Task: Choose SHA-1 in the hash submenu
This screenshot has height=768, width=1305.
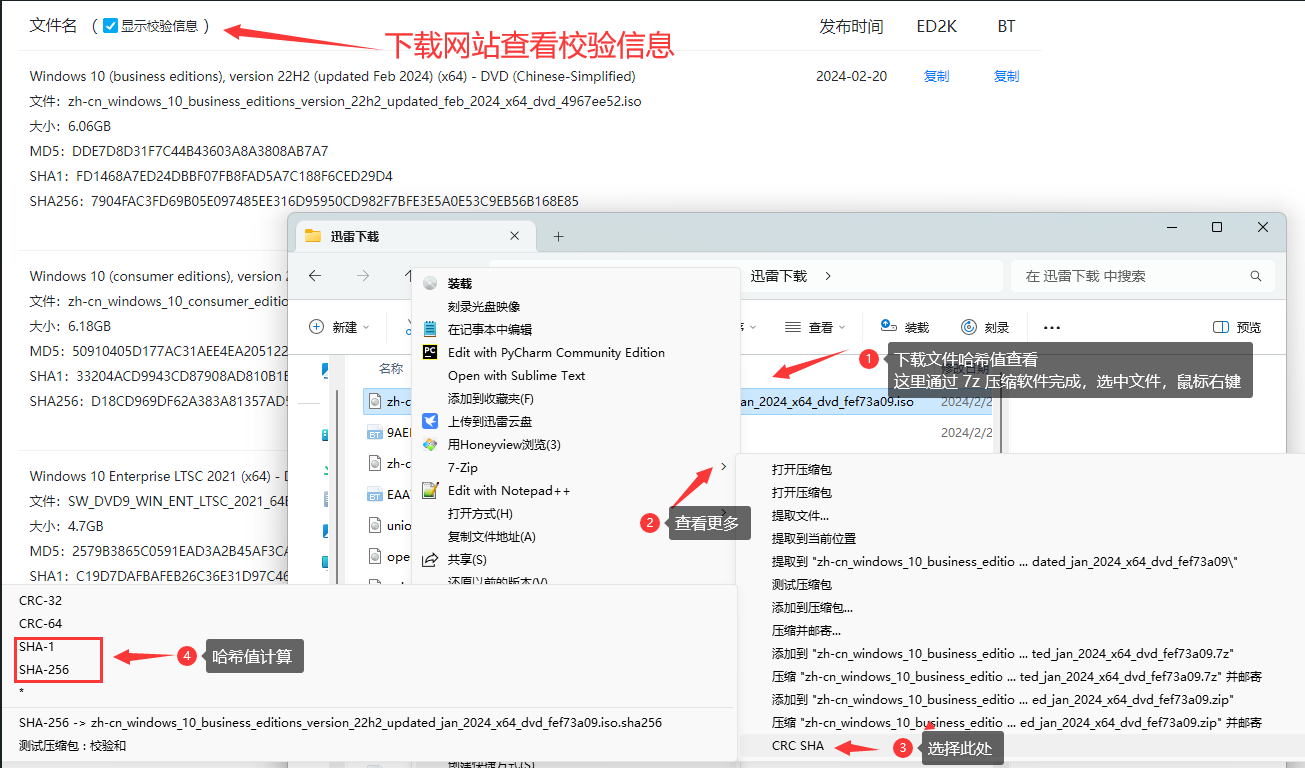Action: (x=36, y=646)
